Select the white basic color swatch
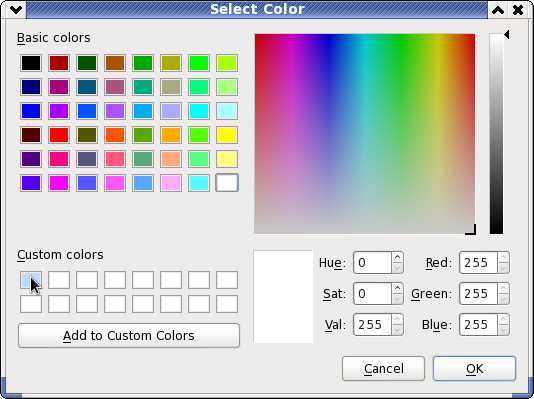 227,183
